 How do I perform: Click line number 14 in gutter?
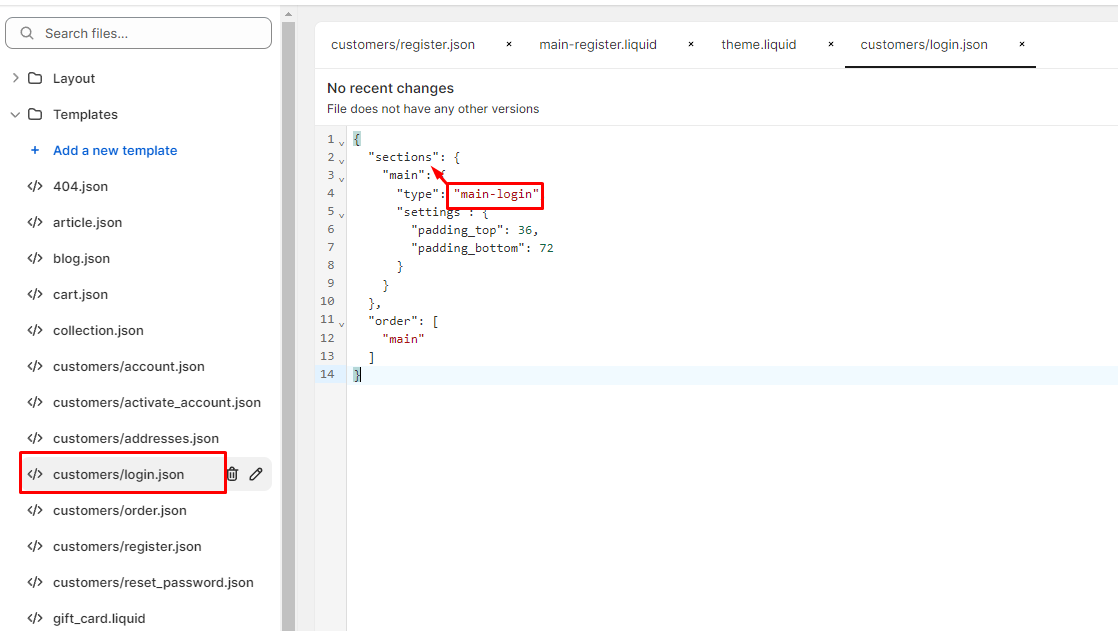(x=327, y=374)
